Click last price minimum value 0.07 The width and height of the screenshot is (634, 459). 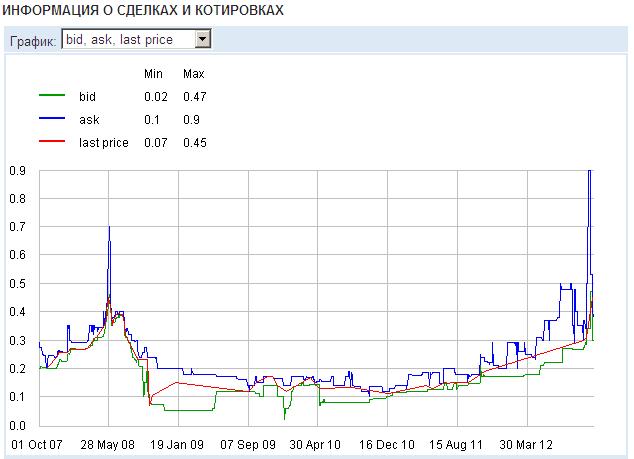point(156,143)
